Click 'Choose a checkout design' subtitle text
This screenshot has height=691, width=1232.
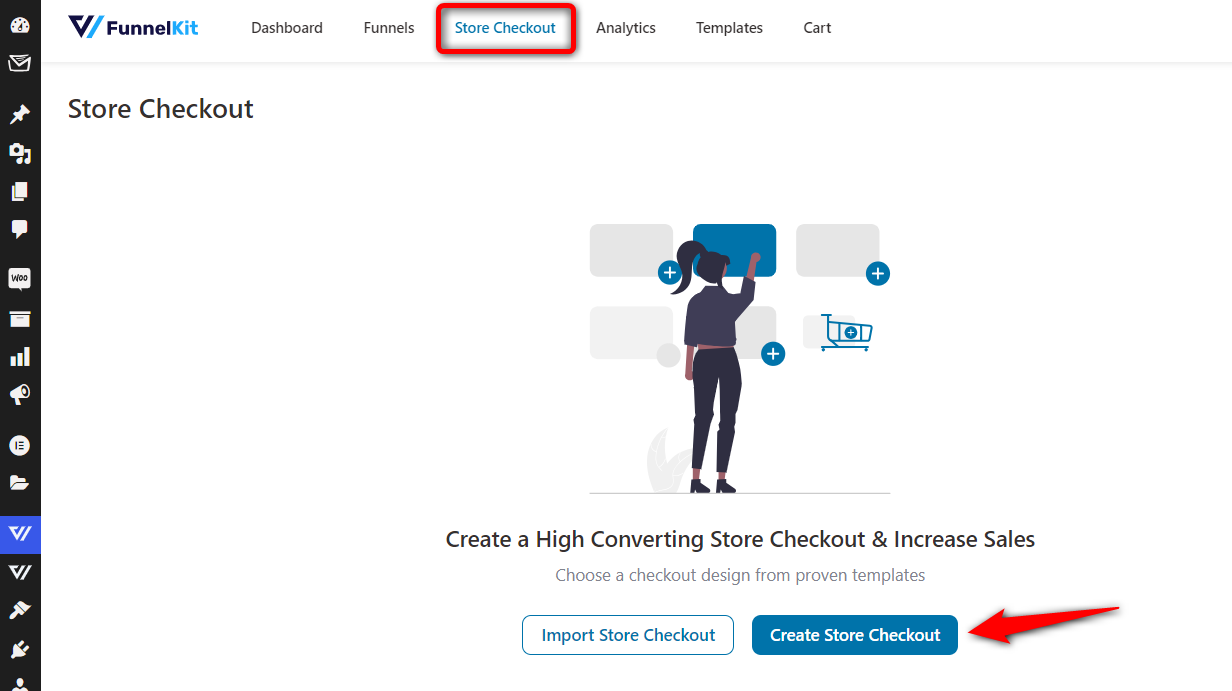(740, 575)
